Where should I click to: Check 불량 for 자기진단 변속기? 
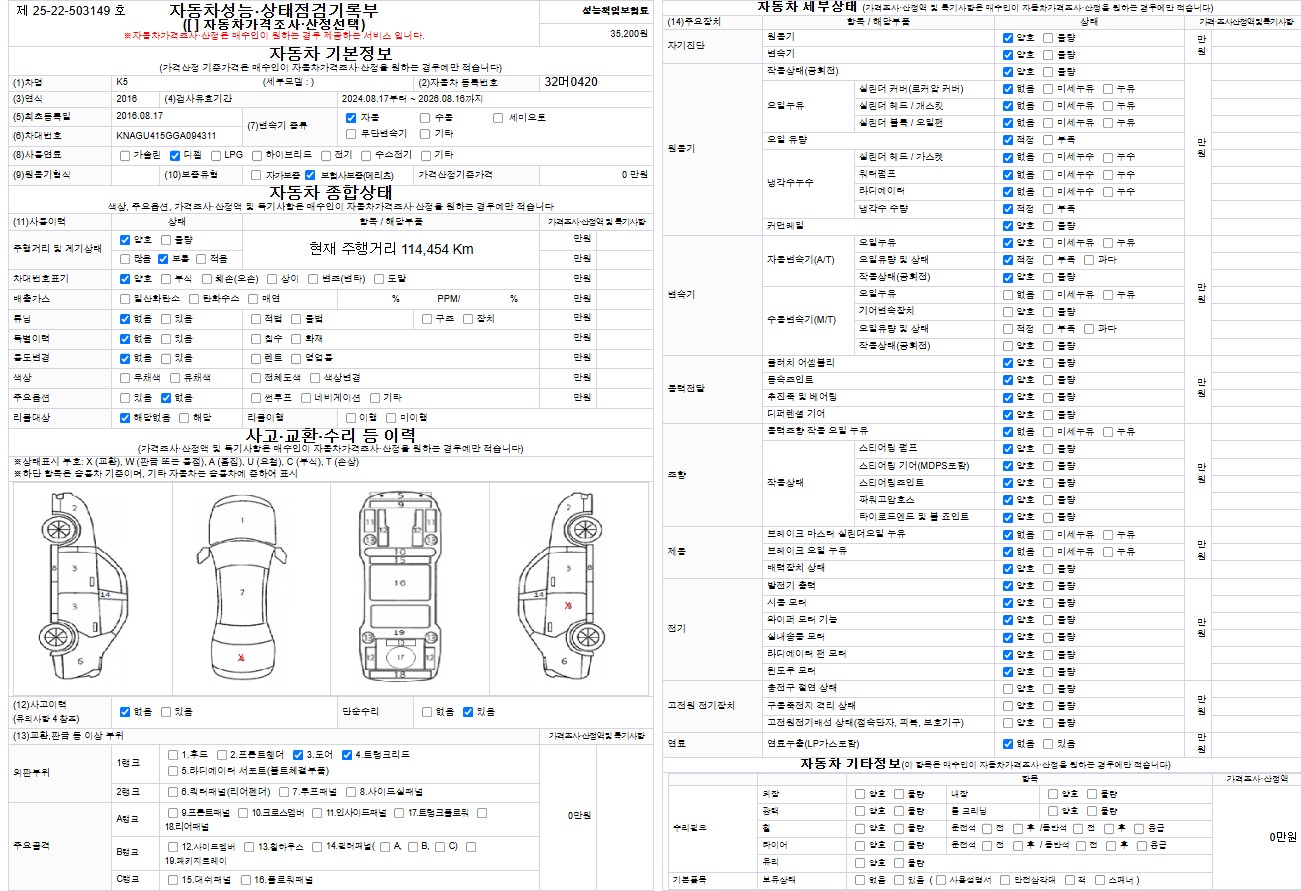(1048, 54)
